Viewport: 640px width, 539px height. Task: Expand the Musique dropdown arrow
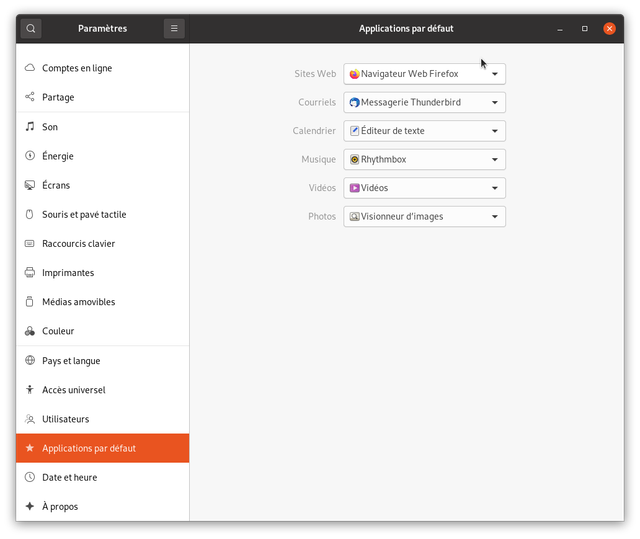point(495,160)
